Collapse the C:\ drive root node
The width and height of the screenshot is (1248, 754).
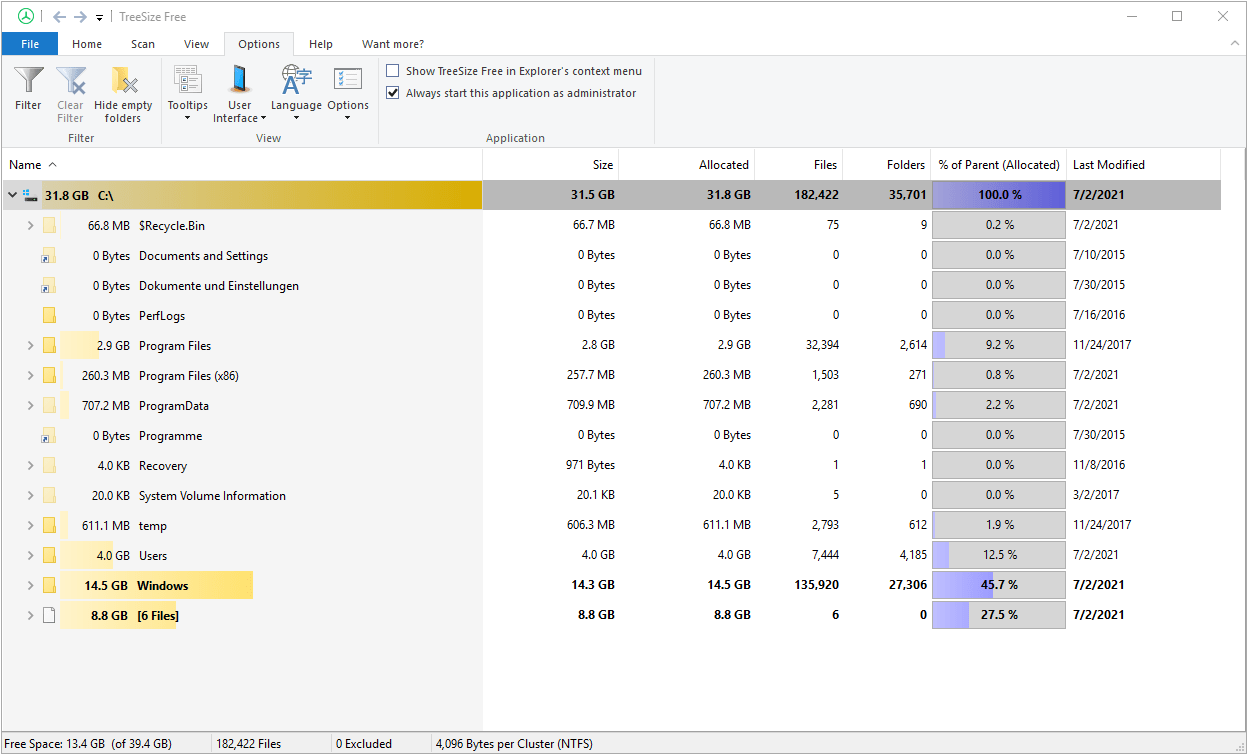pos(12,195)
